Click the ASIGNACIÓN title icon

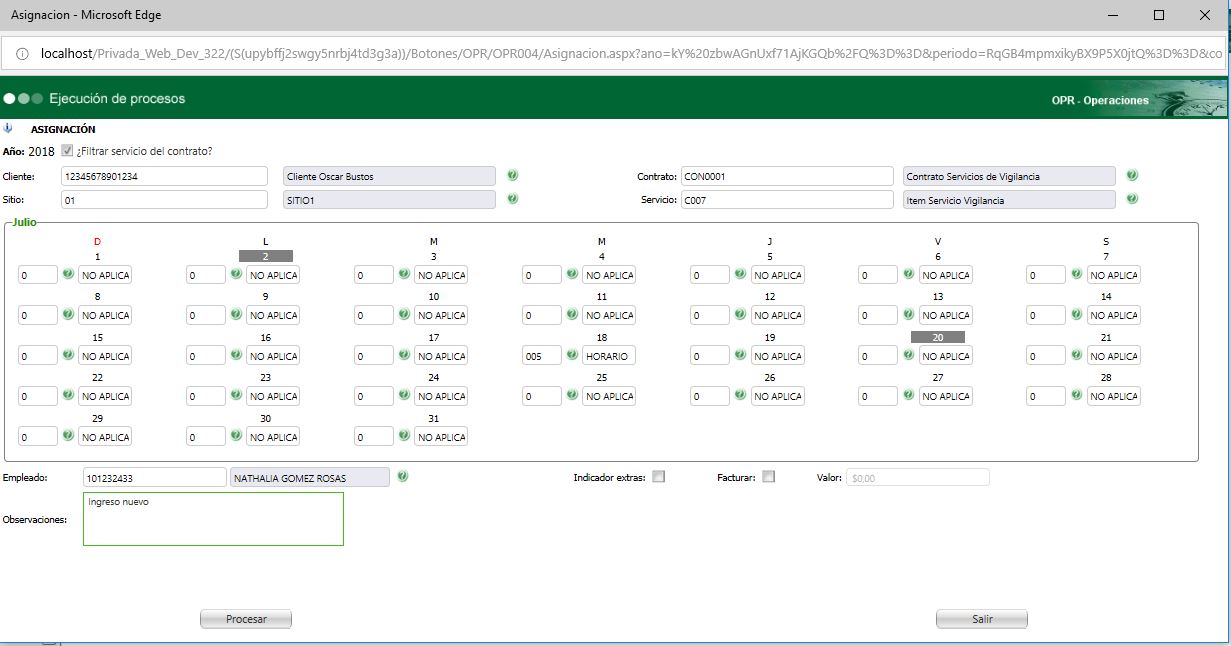tap(9, 128)
